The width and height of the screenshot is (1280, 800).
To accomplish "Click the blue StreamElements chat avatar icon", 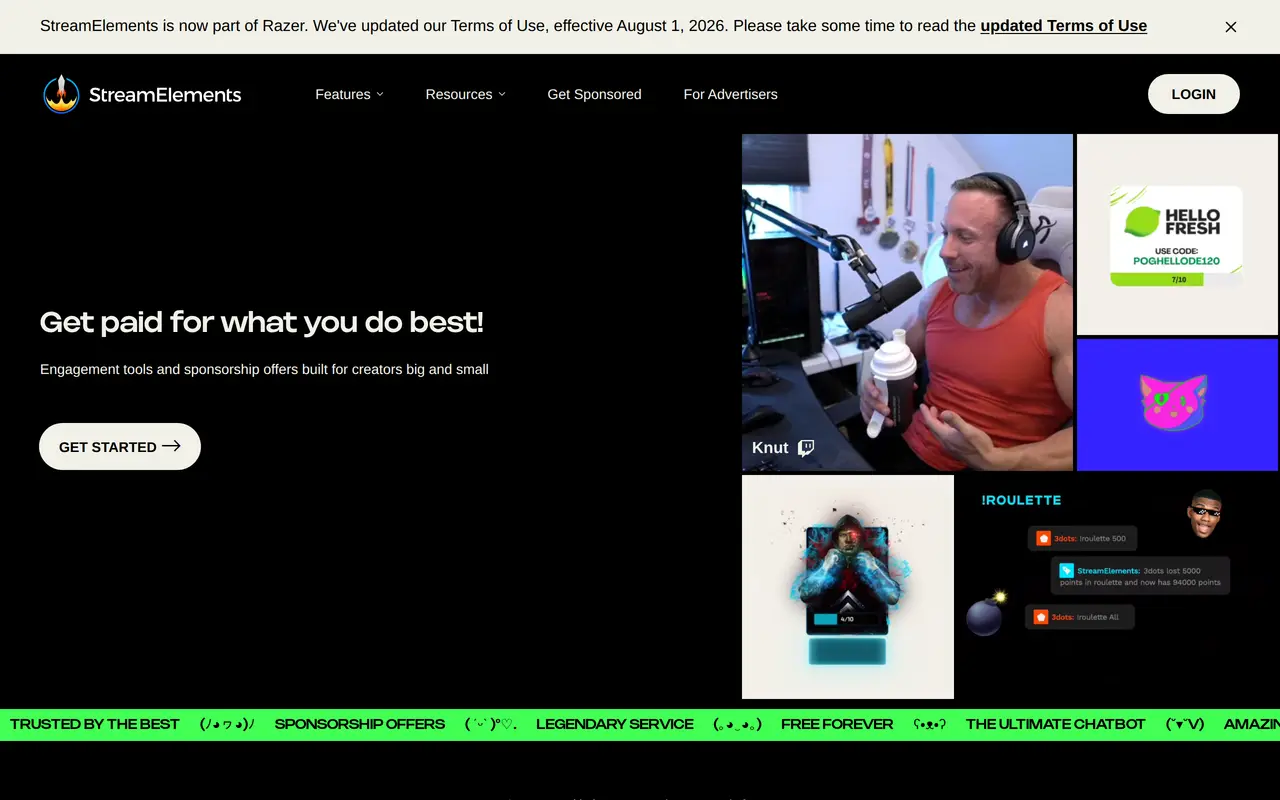I will [x=1066, y=570].
